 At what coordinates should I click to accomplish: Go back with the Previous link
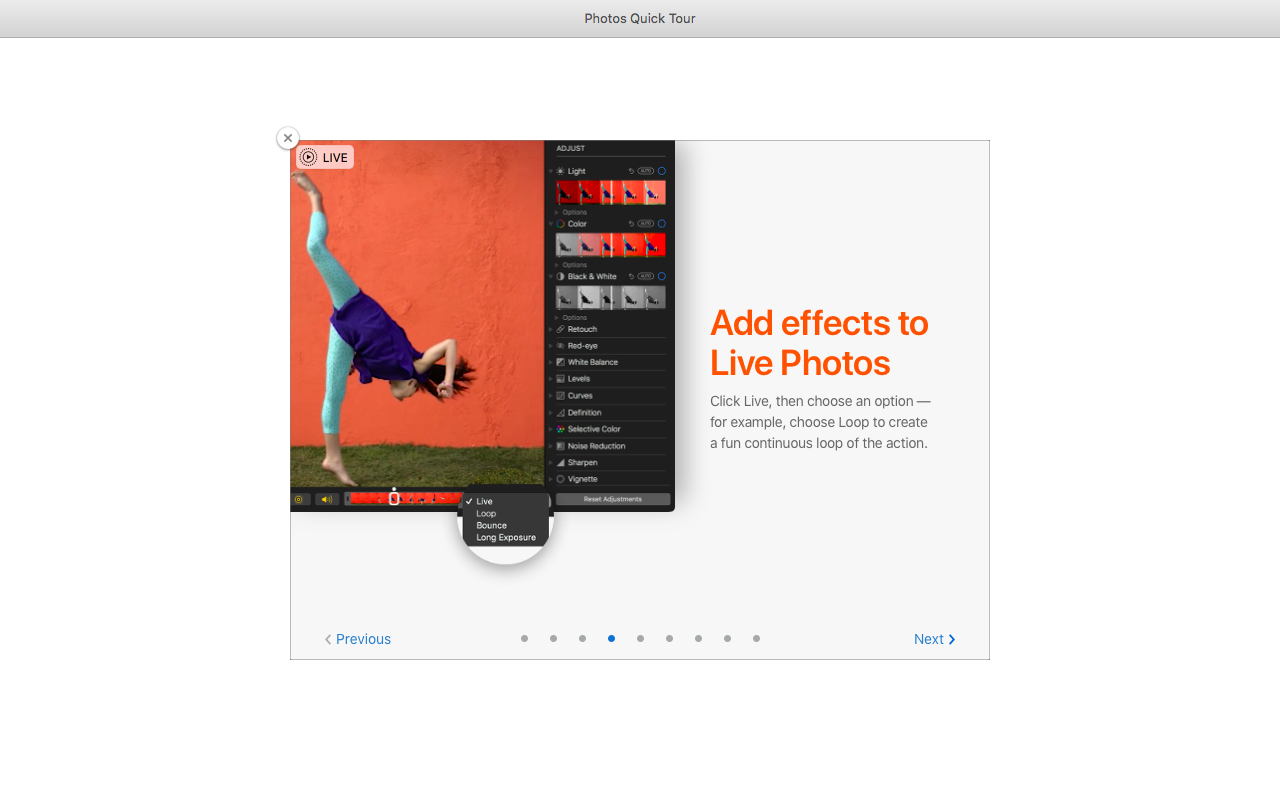click(x=358, y=639)
